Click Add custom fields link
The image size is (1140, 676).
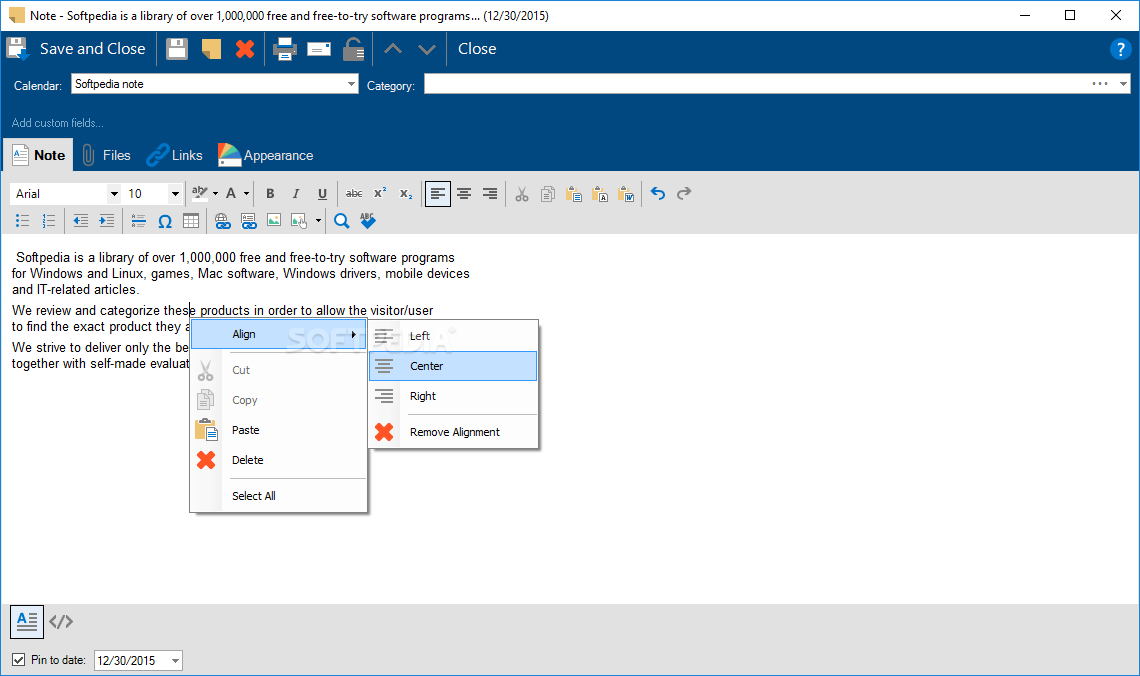click(57, 123)
